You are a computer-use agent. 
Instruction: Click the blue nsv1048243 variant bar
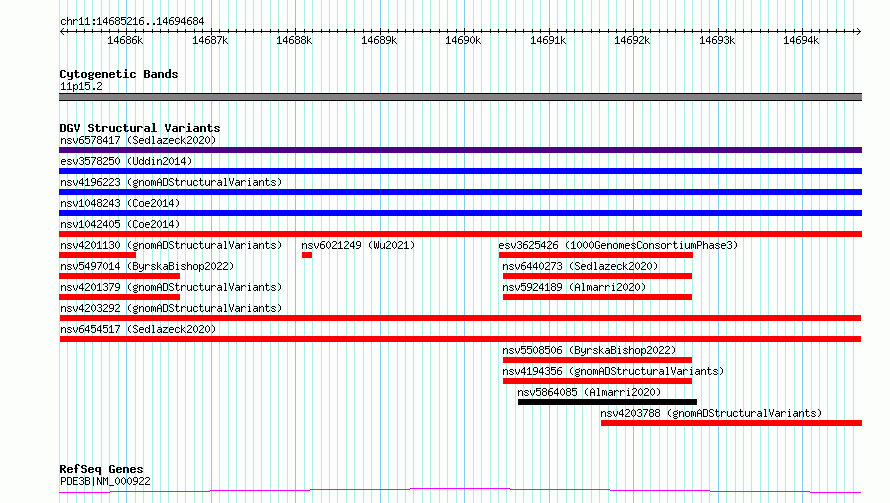tap(460, 213)
